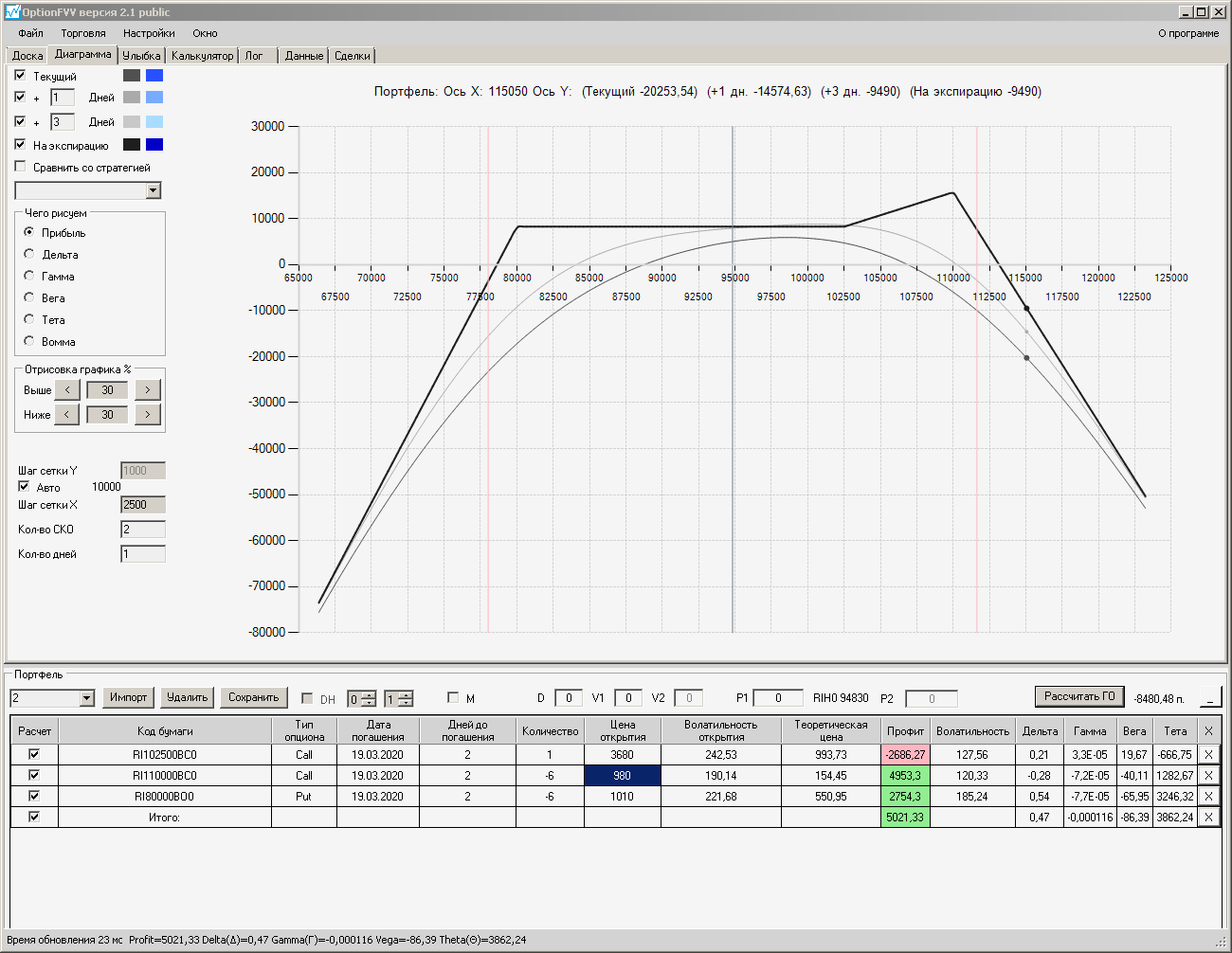This screenshot has width=1232, height=953.
Task: Select the Прибыль radio option
Action: [29, 232]
